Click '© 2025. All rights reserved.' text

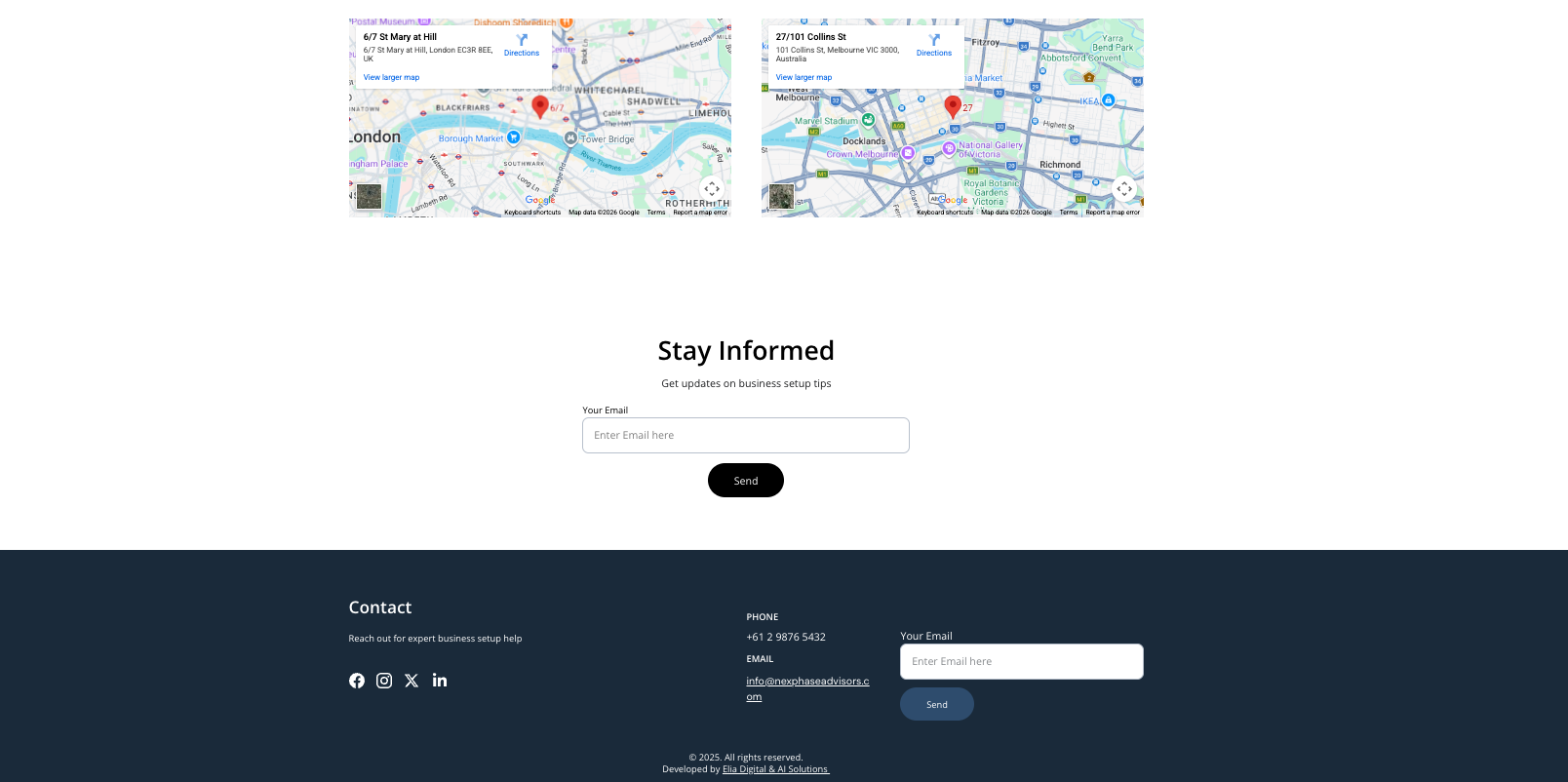746,758
